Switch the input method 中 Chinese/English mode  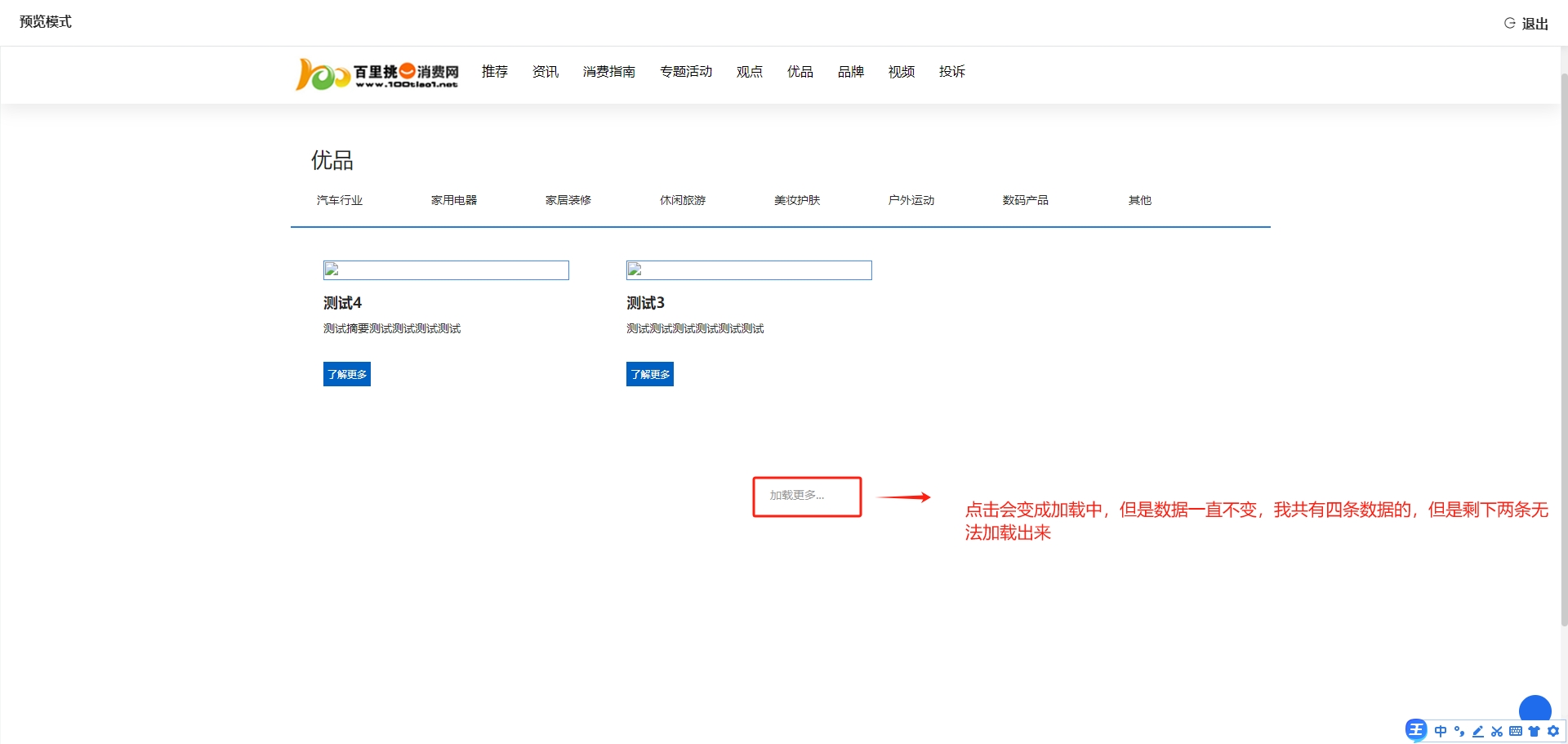1441,731
